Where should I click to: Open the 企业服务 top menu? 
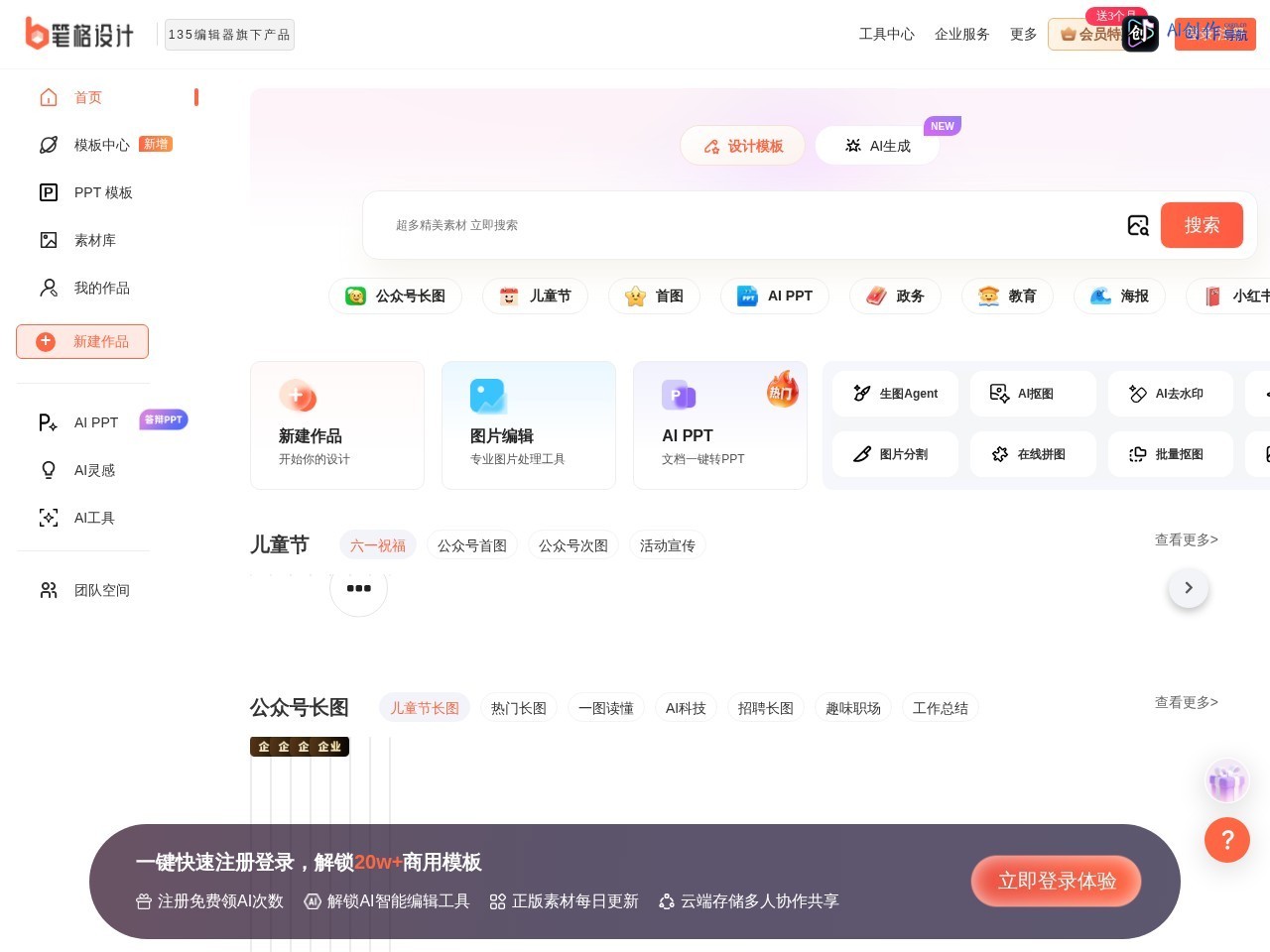pos(962,34)
